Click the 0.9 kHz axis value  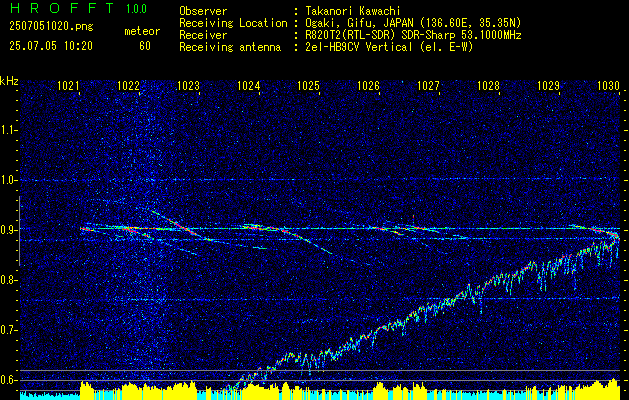click(8, 230)
